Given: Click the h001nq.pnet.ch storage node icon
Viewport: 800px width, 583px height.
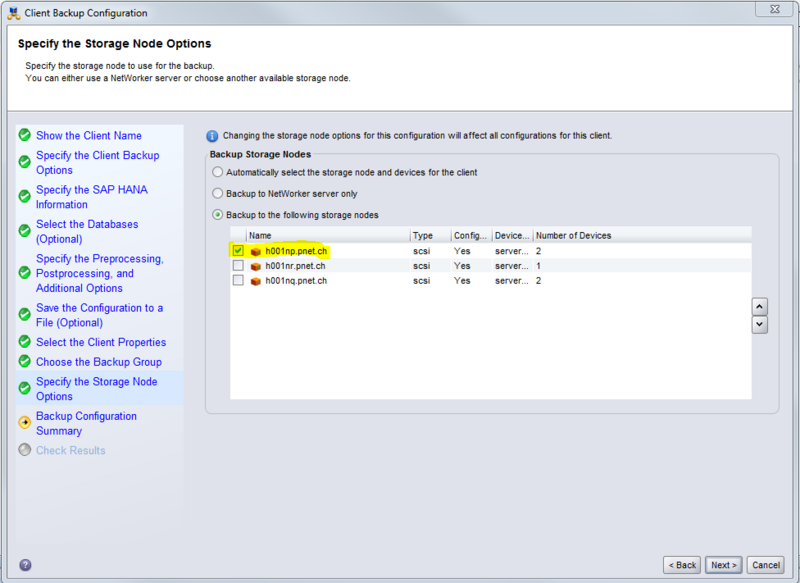Looking at the screenshot, I should 256,281.
